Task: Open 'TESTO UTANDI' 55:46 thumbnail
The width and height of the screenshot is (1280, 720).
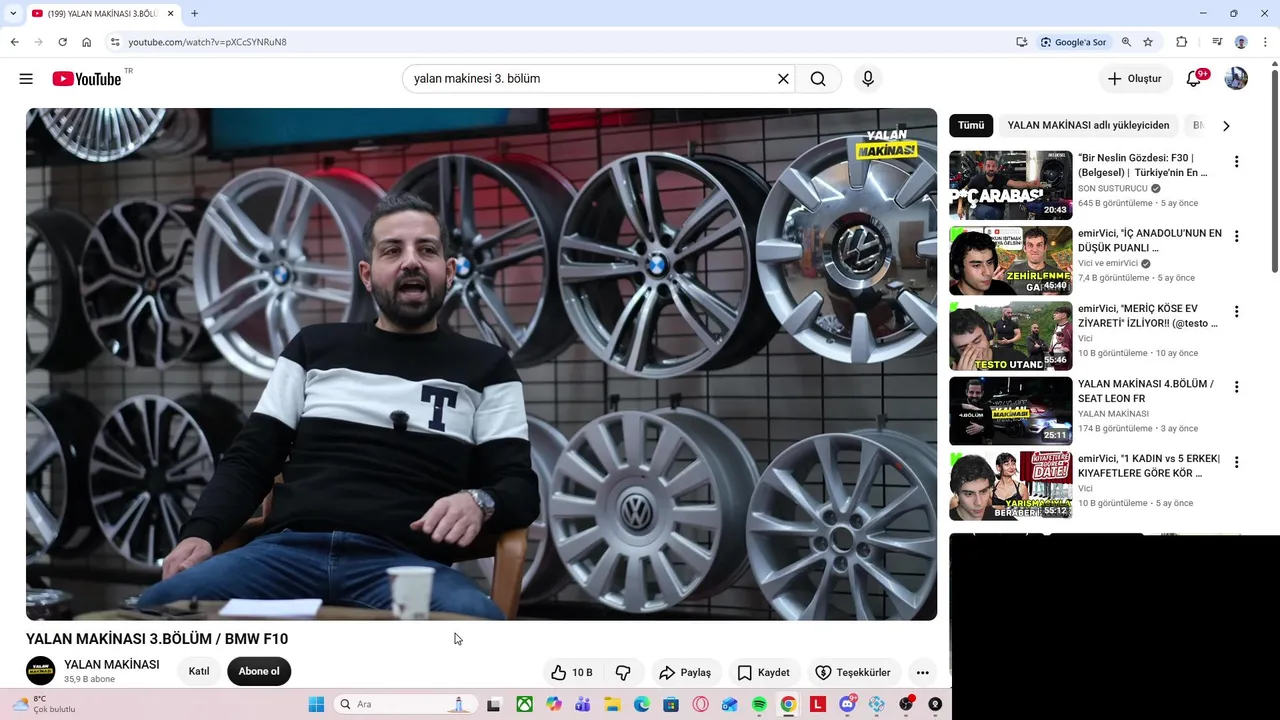Action: pyautogui.click(x=1010, y=335)
